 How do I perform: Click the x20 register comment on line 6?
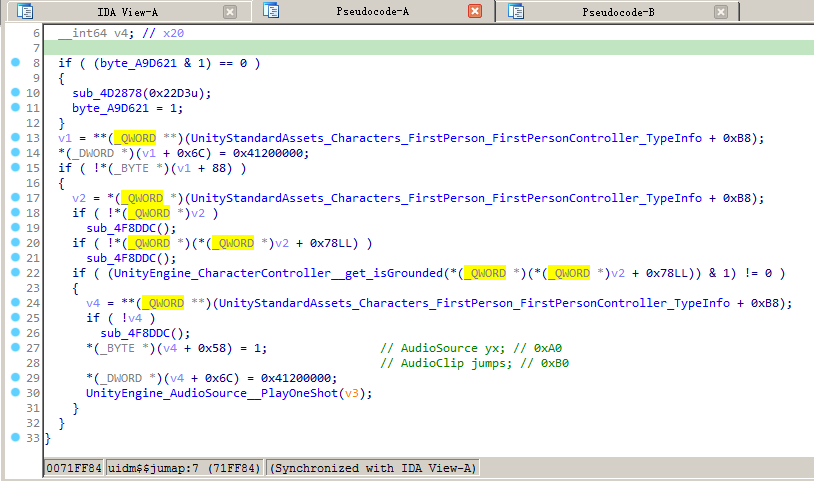point(163,33)
